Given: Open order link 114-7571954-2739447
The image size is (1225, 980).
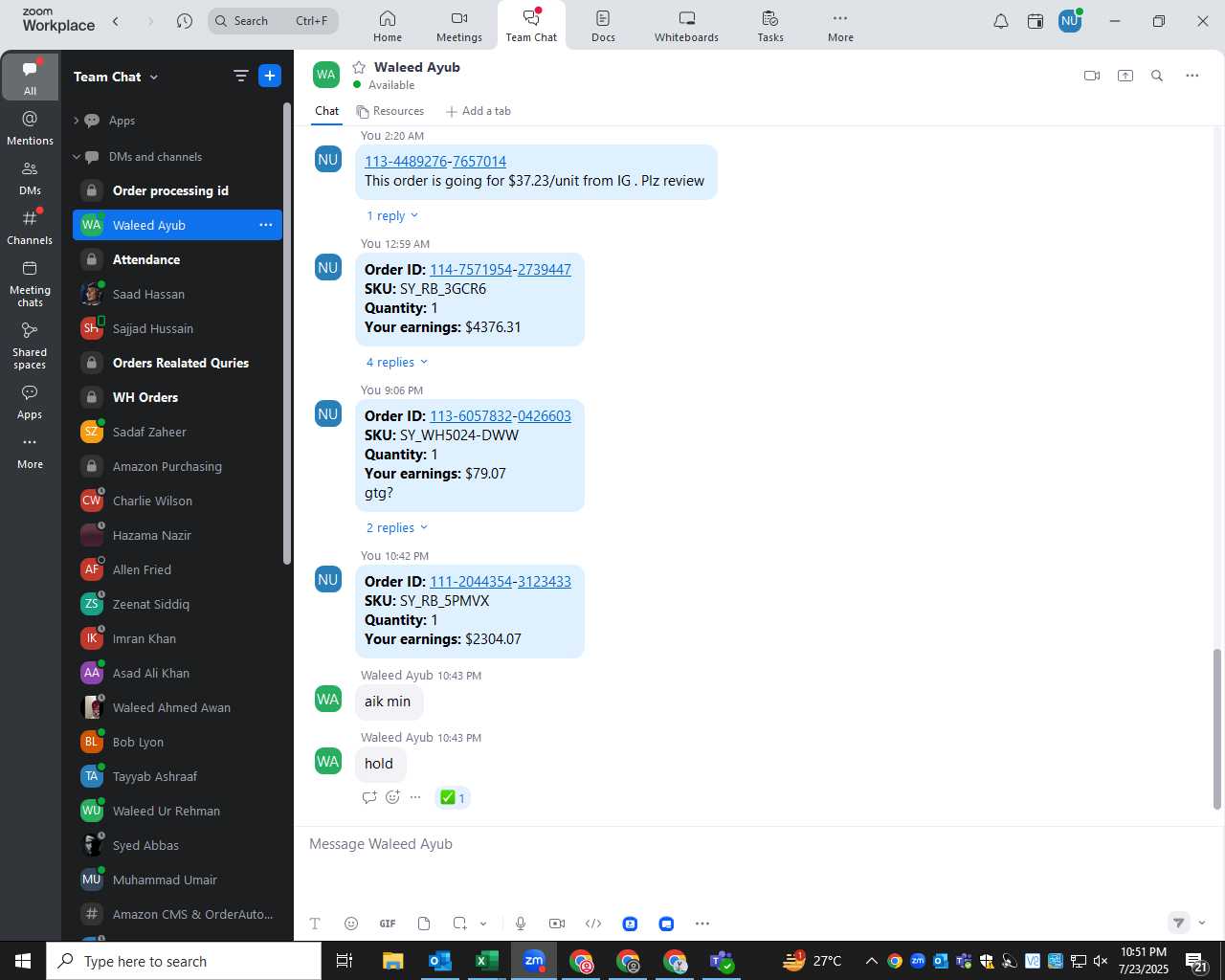Looking at the screenshot, I should (x=501, y=270).
